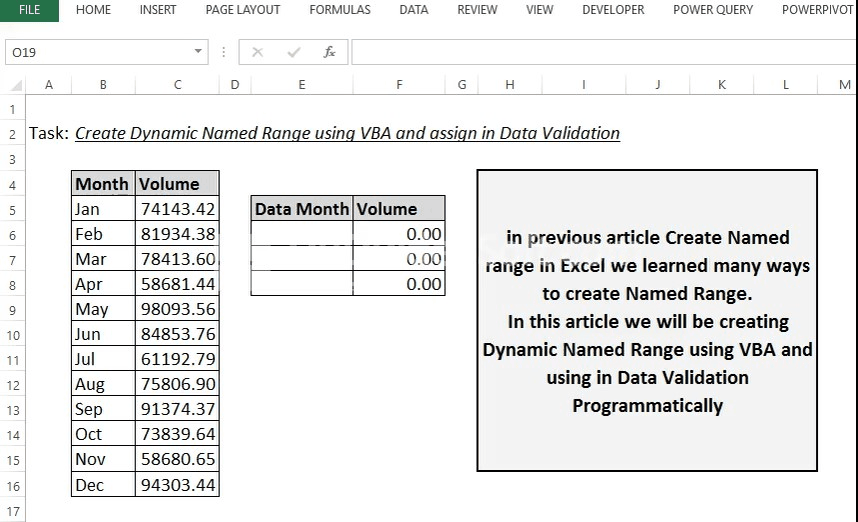The width and height of the screenshot is (858, 522).
Task: Open the REVIEW ribbon tab
Action: click(477, 10)
